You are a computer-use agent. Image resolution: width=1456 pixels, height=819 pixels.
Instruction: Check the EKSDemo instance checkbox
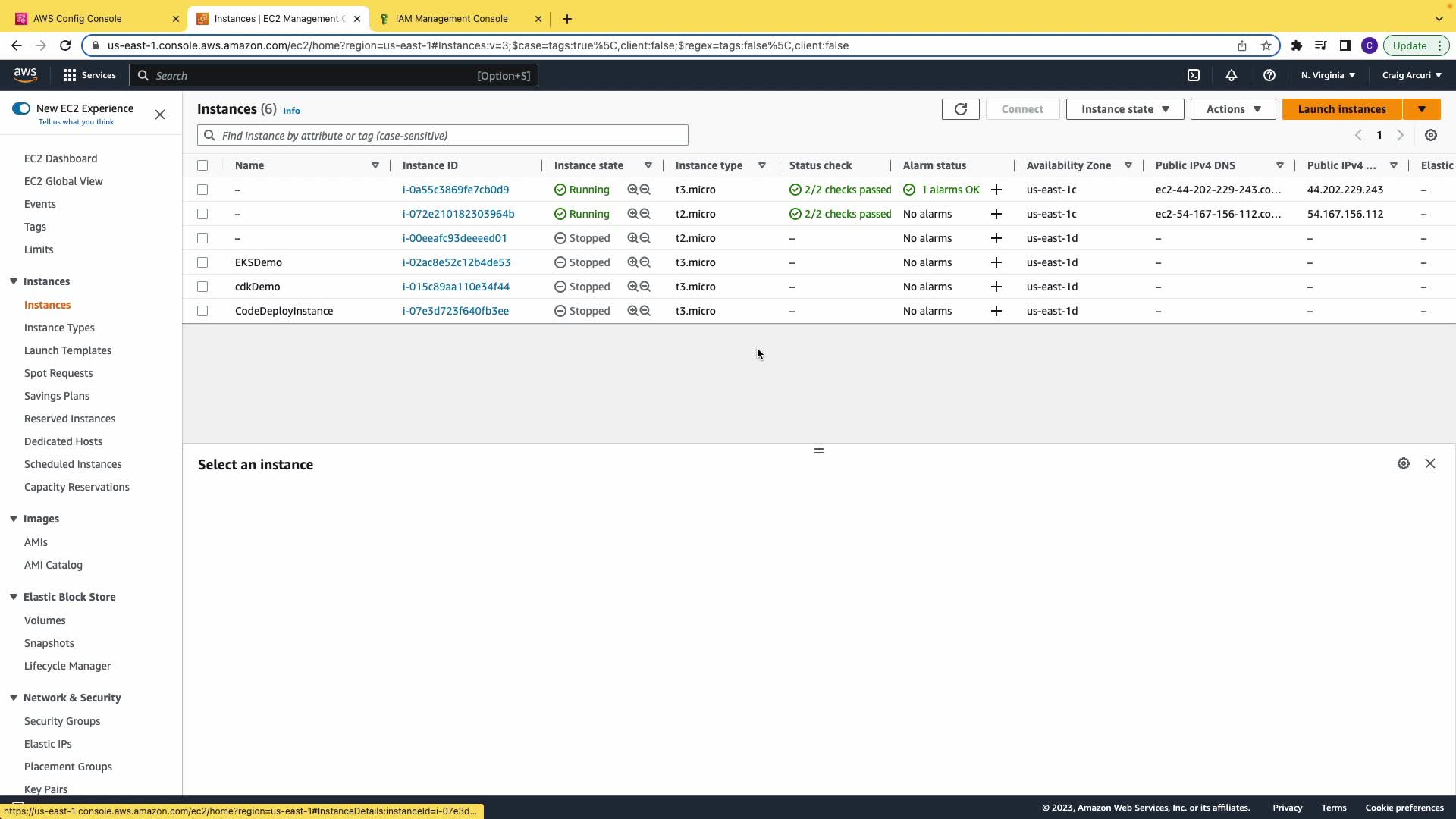[202, 262]
